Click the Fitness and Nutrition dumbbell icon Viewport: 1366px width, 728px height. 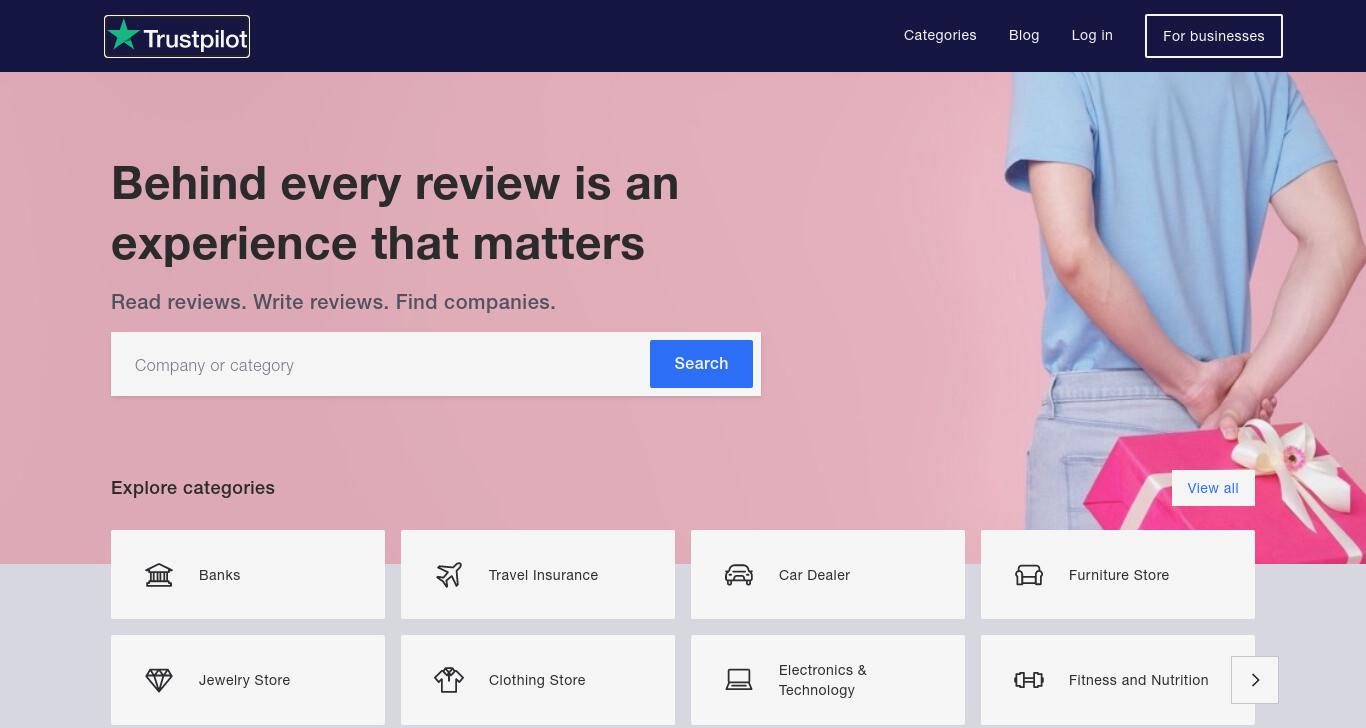tap(1029, 680)
